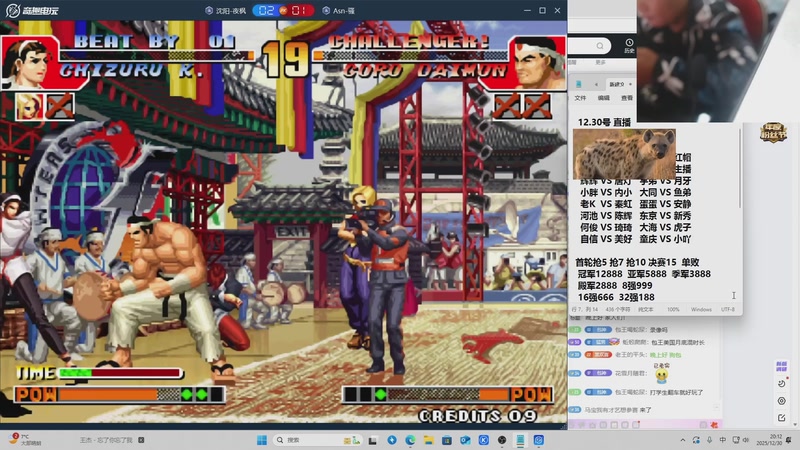Click the target circle icon in sidebar
The width and height of the screenshot is (800, 450).
781,401
